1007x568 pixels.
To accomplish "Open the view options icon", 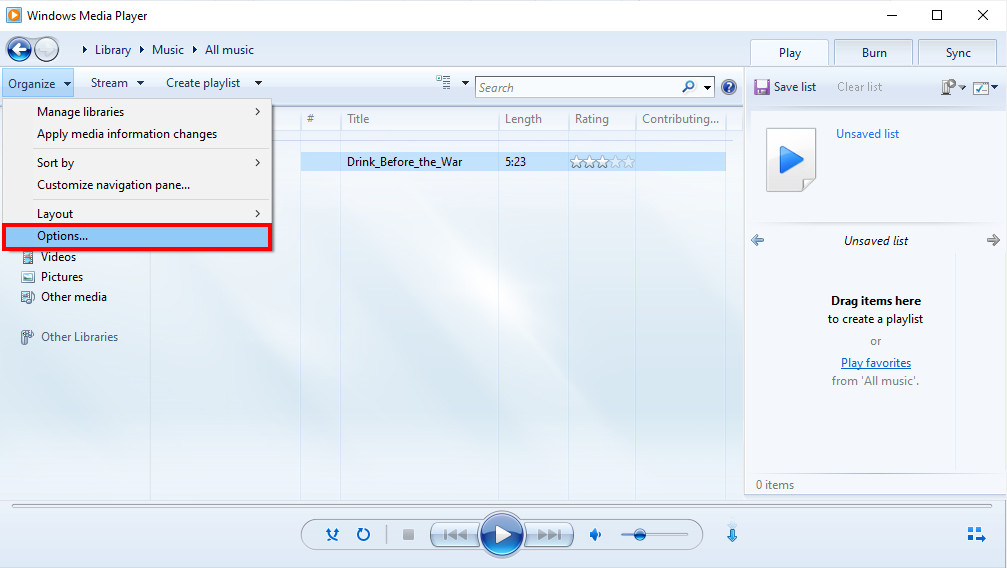I will [x=443, y=82].
